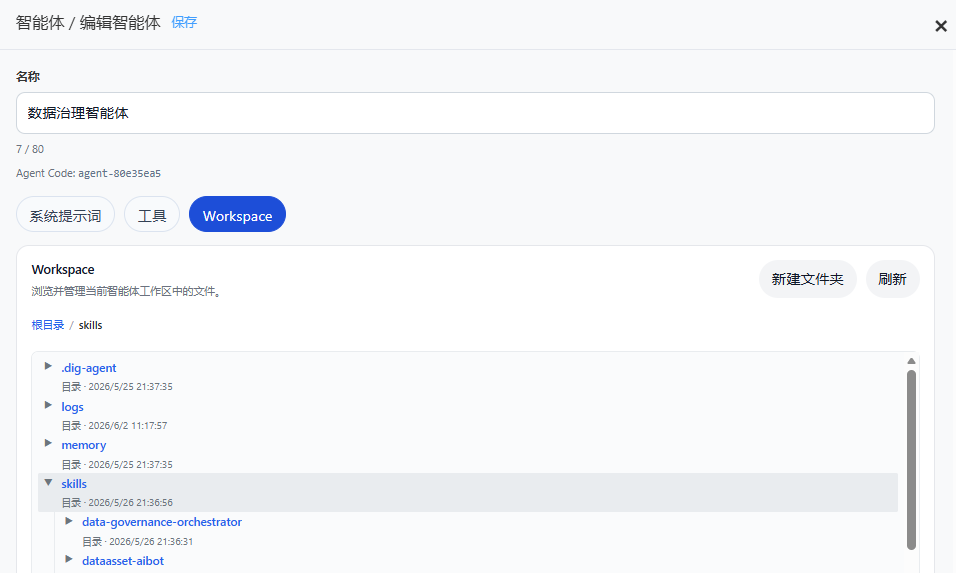956x573 pixels.
Task: Close the edit agent dialog
Action: (x=941, y=26)
